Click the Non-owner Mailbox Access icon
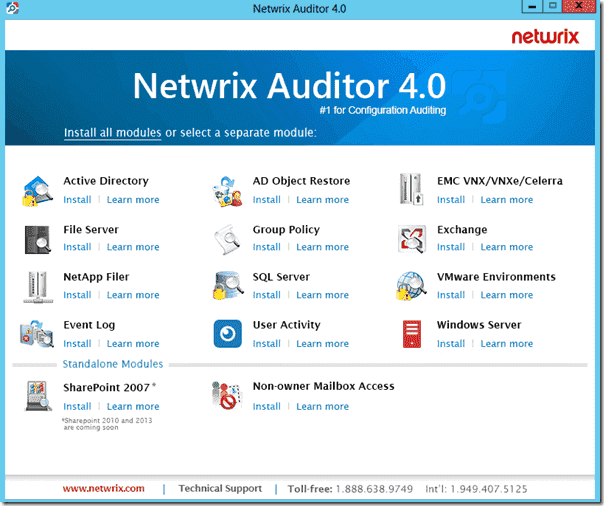Viewport: 604px width, 506px height. [226, 395]
